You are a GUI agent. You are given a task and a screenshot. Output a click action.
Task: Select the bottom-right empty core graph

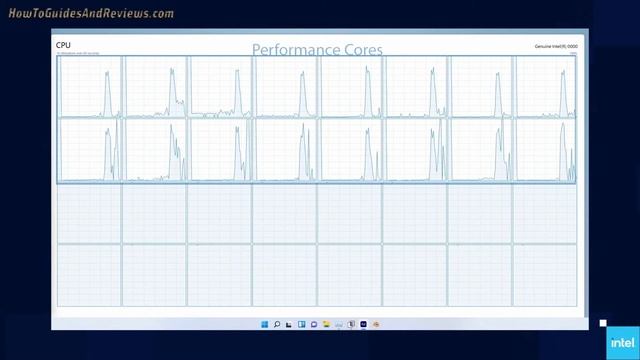tap(545, 276)
